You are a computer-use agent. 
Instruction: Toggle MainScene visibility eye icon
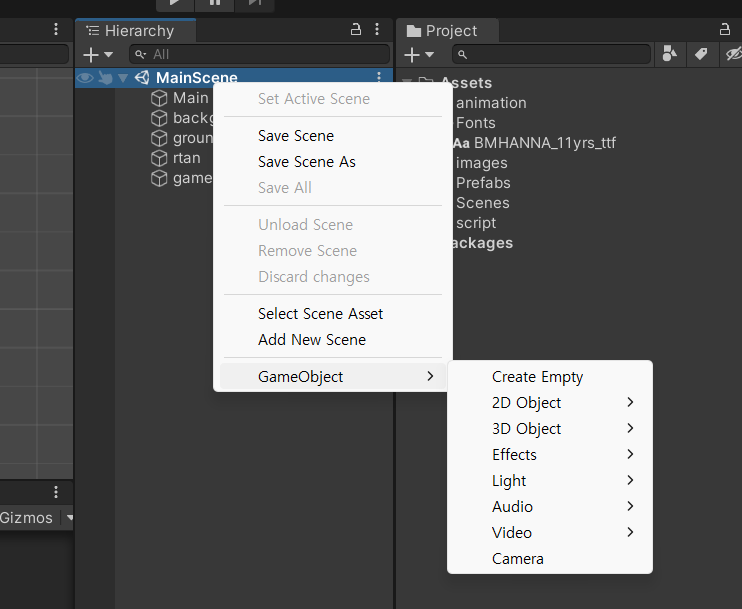coord(85,78)
